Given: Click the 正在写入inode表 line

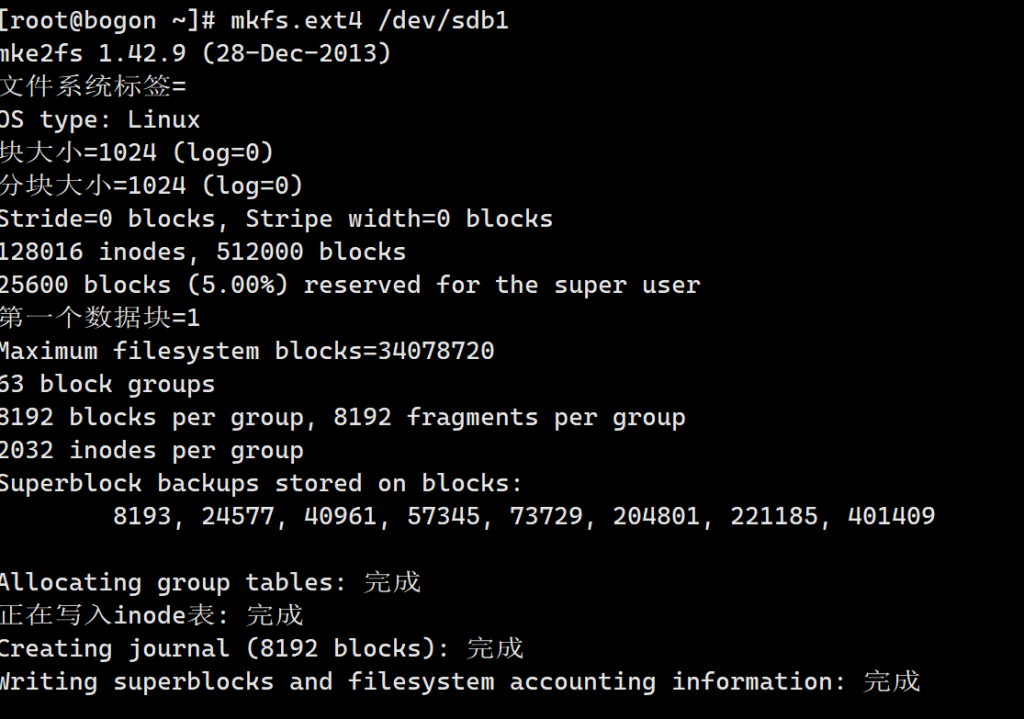Looking at the screenshot, I should tap(151, 615).
